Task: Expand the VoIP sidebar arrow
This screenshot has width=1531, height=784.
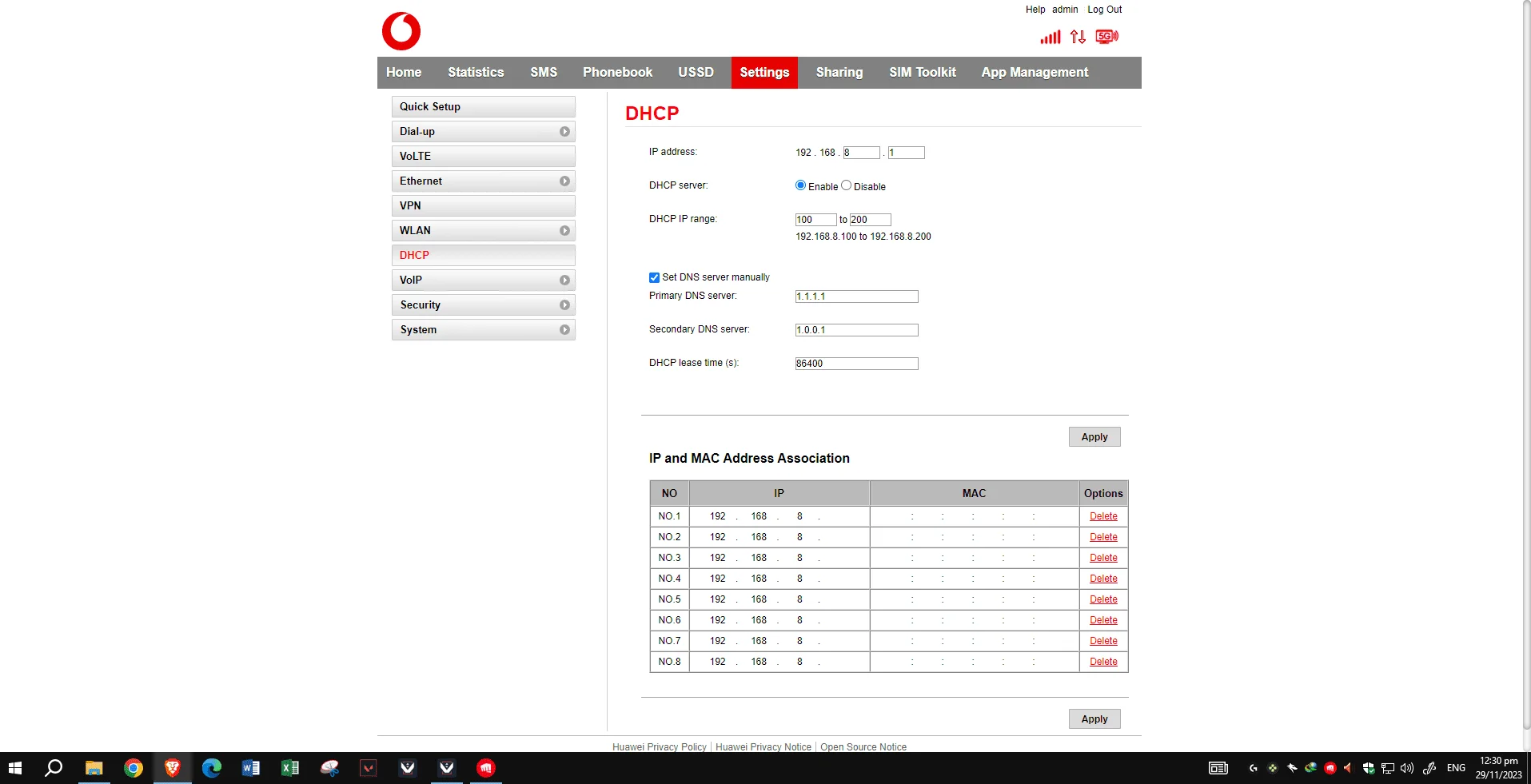Action: (x=564, y=281)
